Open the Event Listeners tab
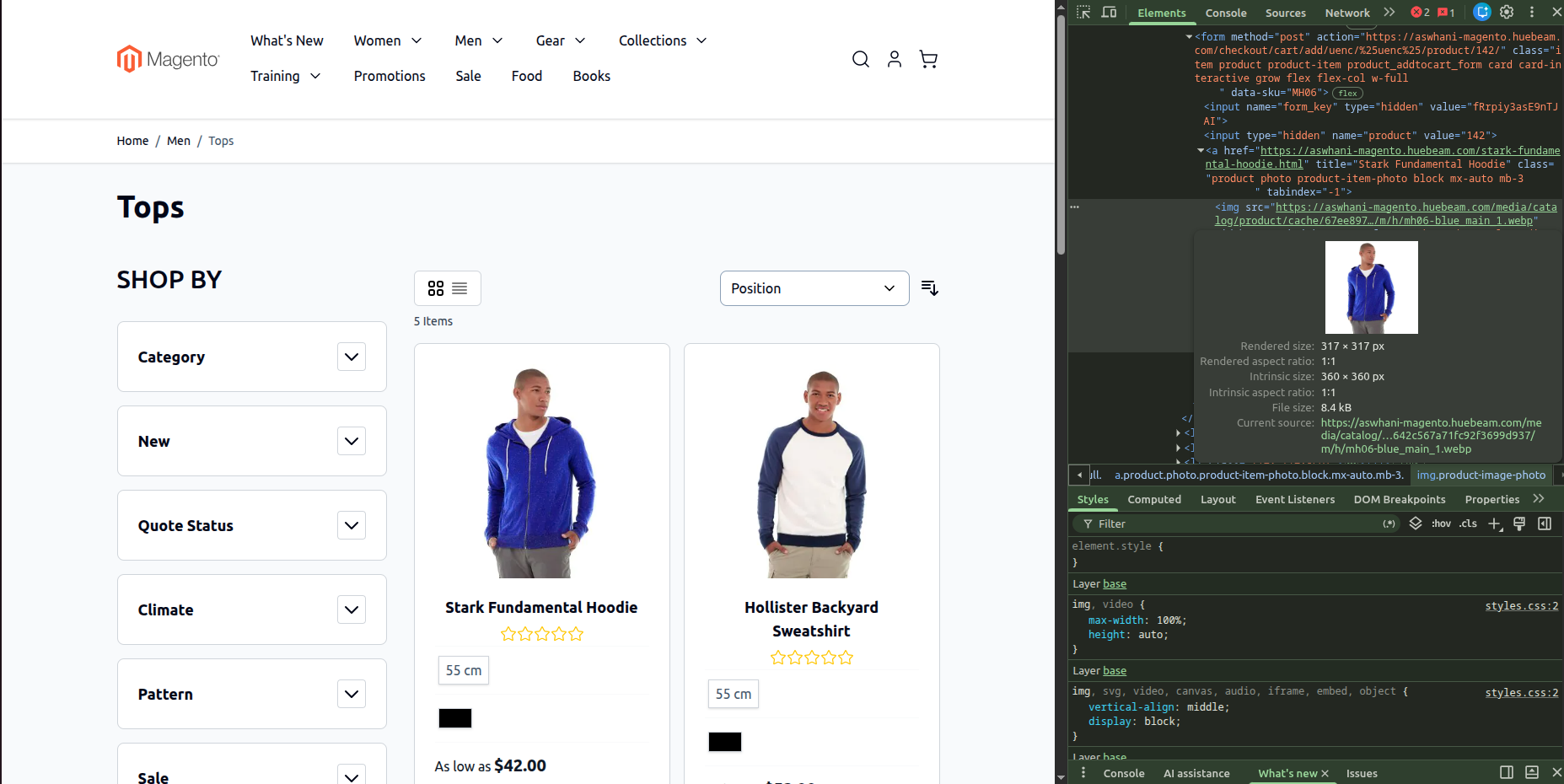1564x784 pixels. 1295,499
